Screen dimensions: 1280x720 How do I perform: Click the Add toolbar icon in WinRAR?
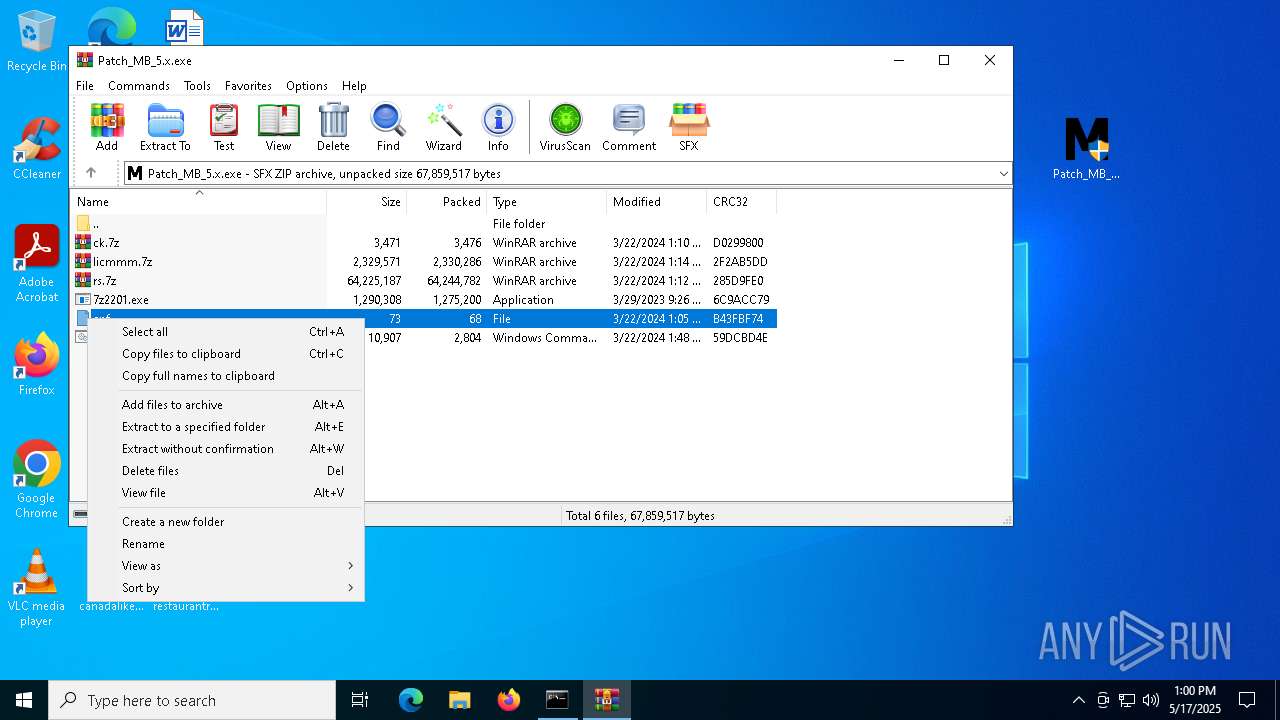[x=107, y=127]
